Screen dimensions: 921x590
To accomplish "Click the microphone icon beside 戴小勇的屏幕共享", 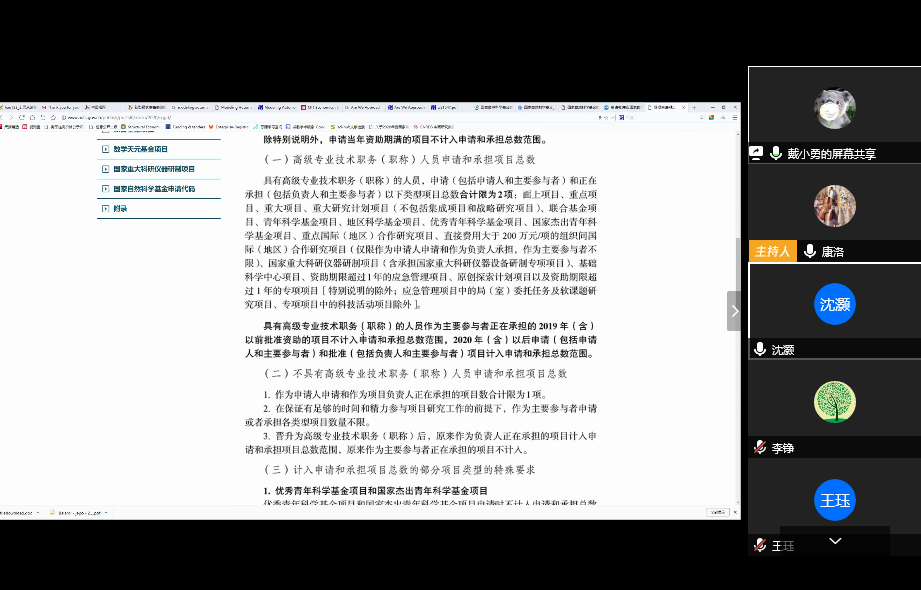I will pyautogui.click(x=775, y=153).
